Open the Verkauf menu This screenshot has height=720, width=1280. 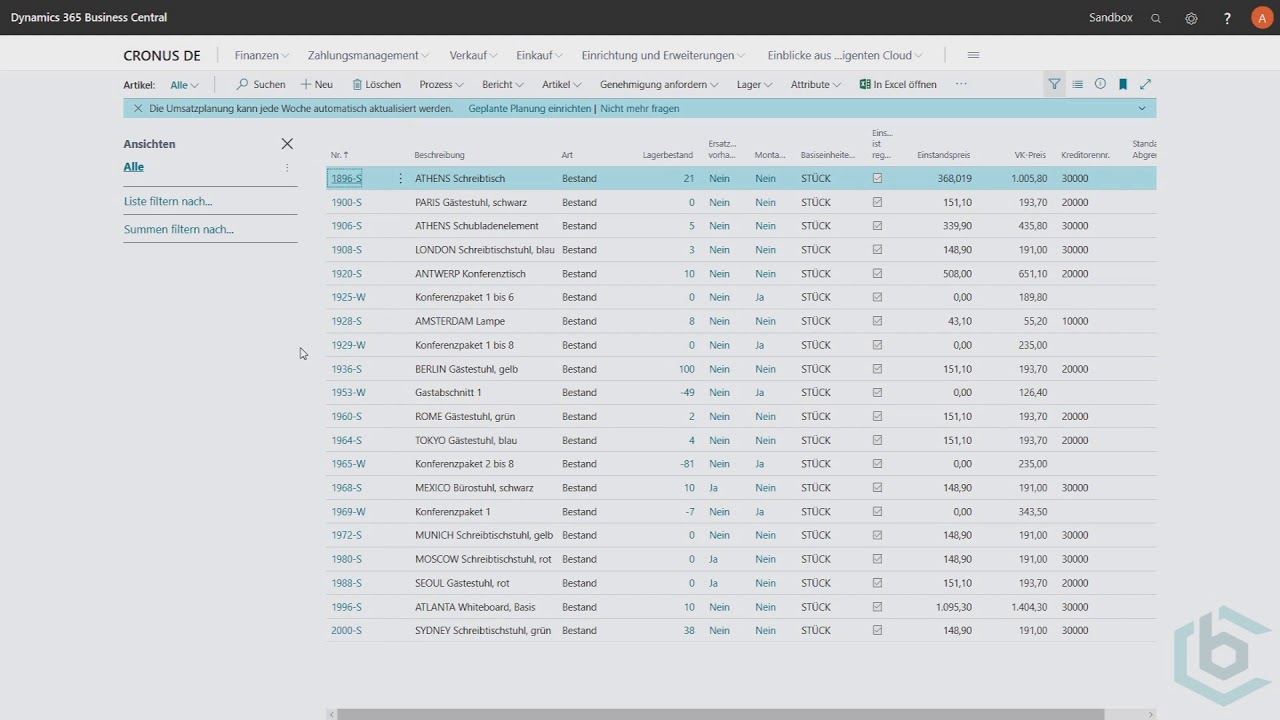pos(472,55)
